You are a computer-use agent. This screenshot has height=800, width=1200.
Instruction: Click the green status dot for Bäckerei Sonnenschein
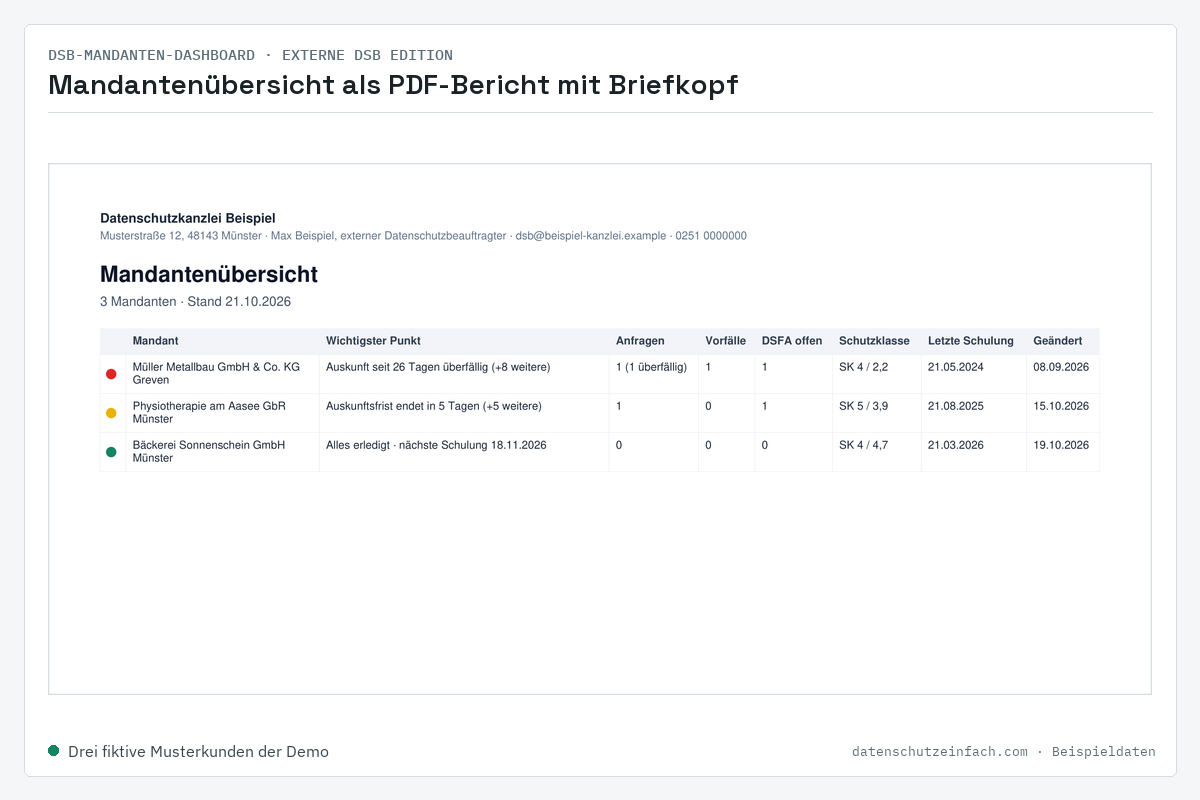click(111, 452)
